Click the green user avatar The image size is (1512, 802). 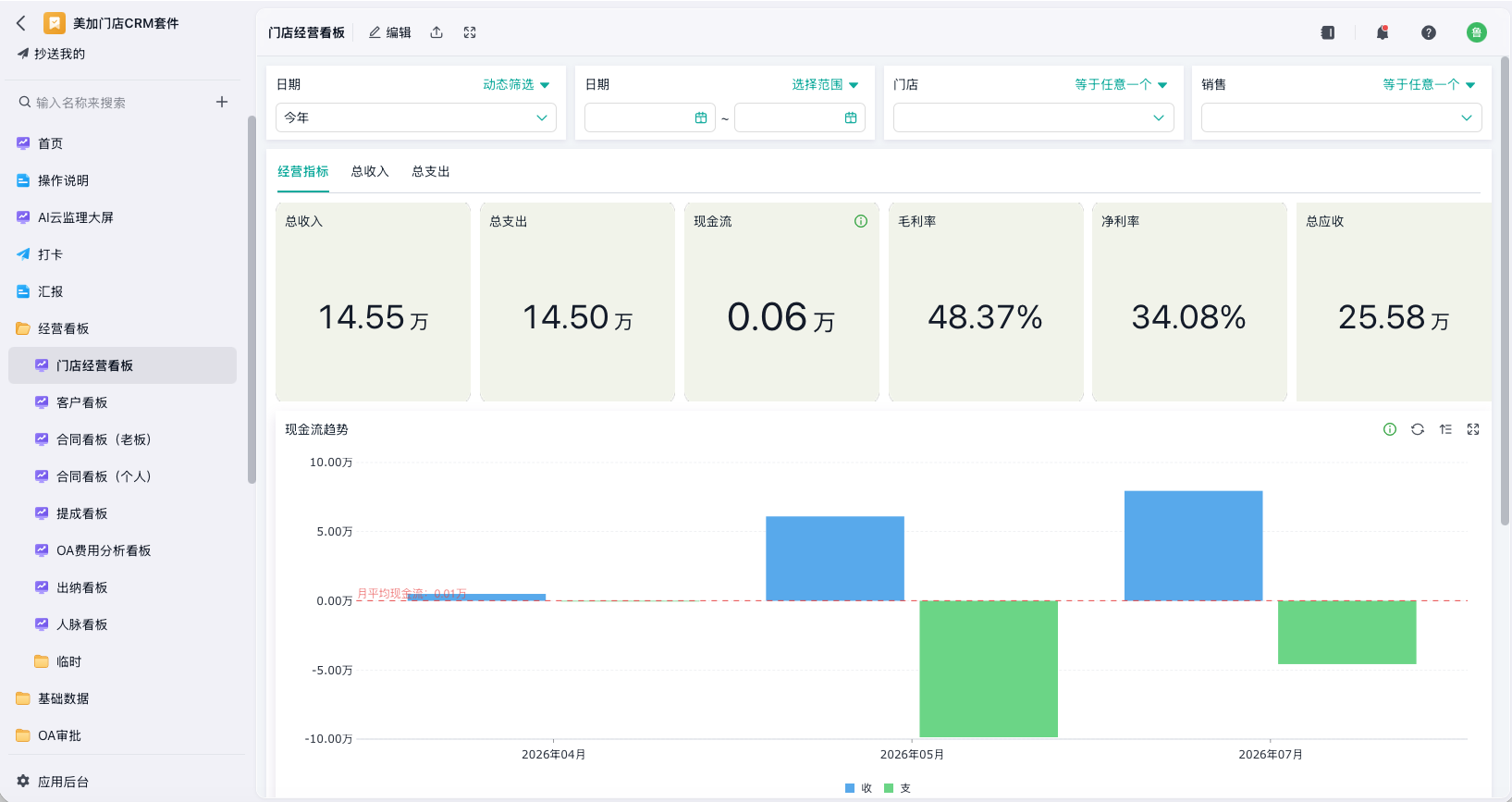pos(1477,32)
